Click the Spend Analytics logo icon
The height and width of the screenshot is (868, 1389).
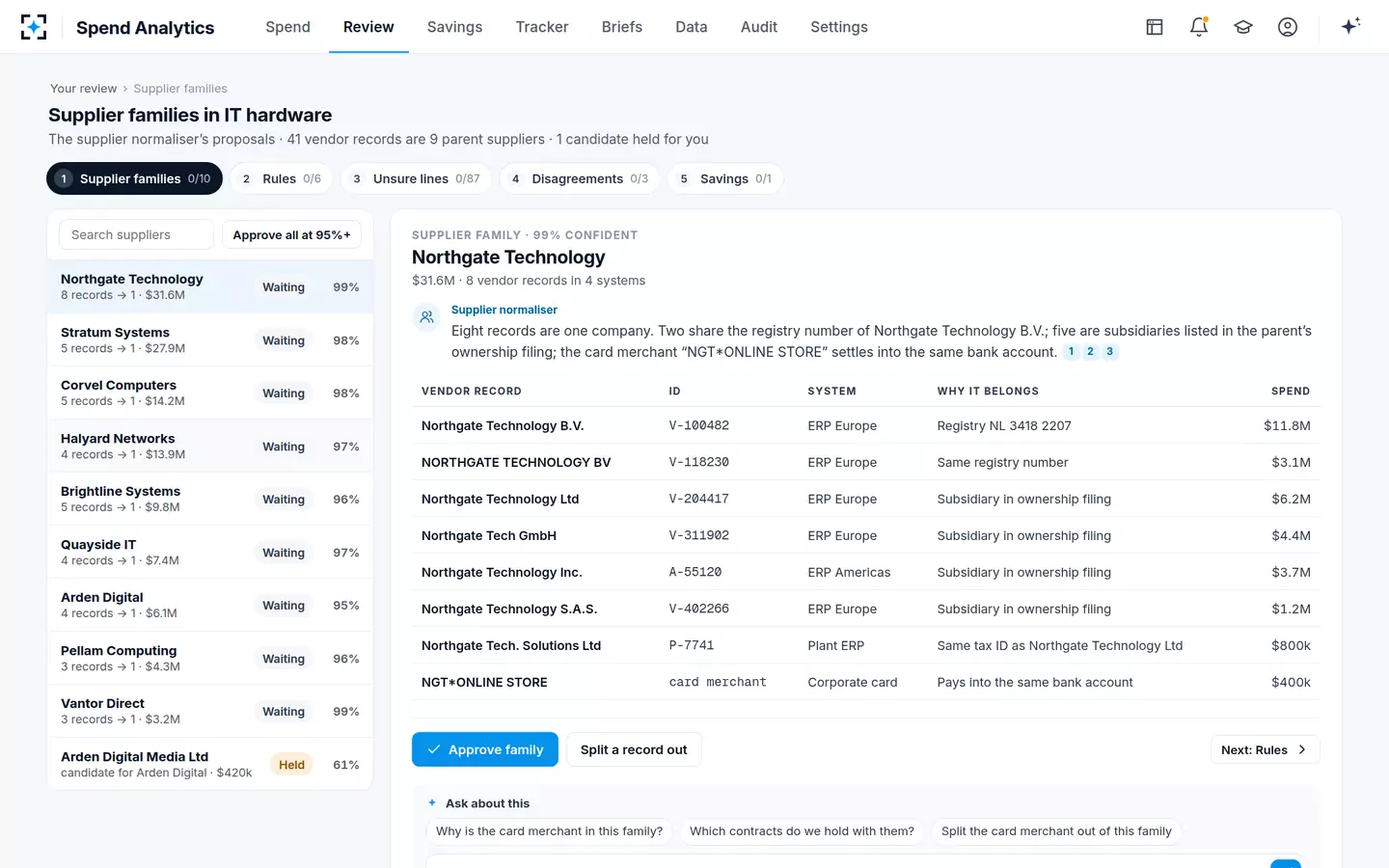(34, 27)
